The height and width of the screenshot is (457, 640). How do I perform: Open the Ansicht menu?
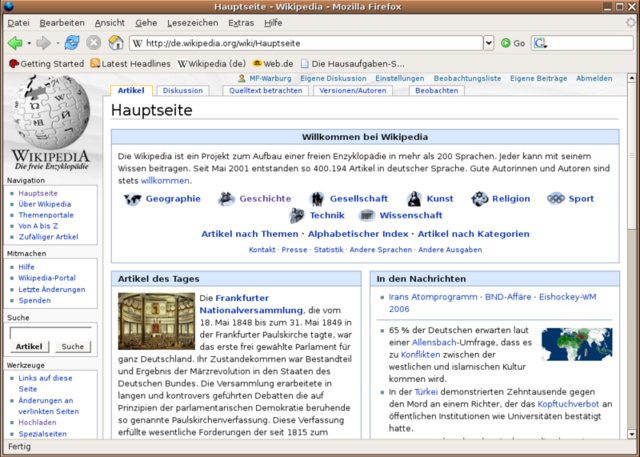pyautogui.click(x=110, y=23)
